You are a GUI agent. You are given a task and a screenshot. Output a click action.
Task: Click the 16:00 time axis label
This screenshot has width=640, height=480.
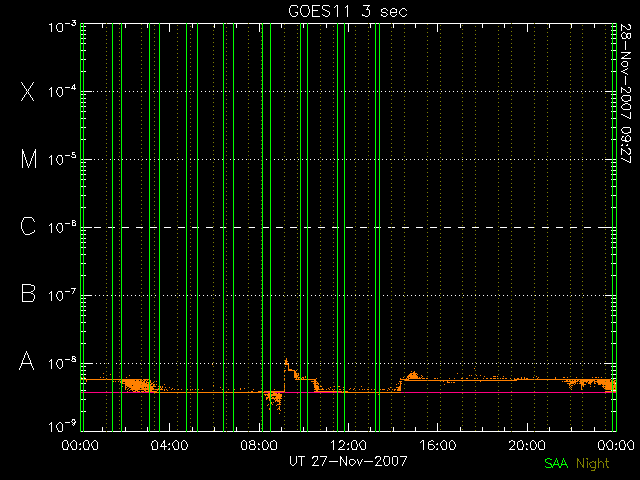[438, 445]
